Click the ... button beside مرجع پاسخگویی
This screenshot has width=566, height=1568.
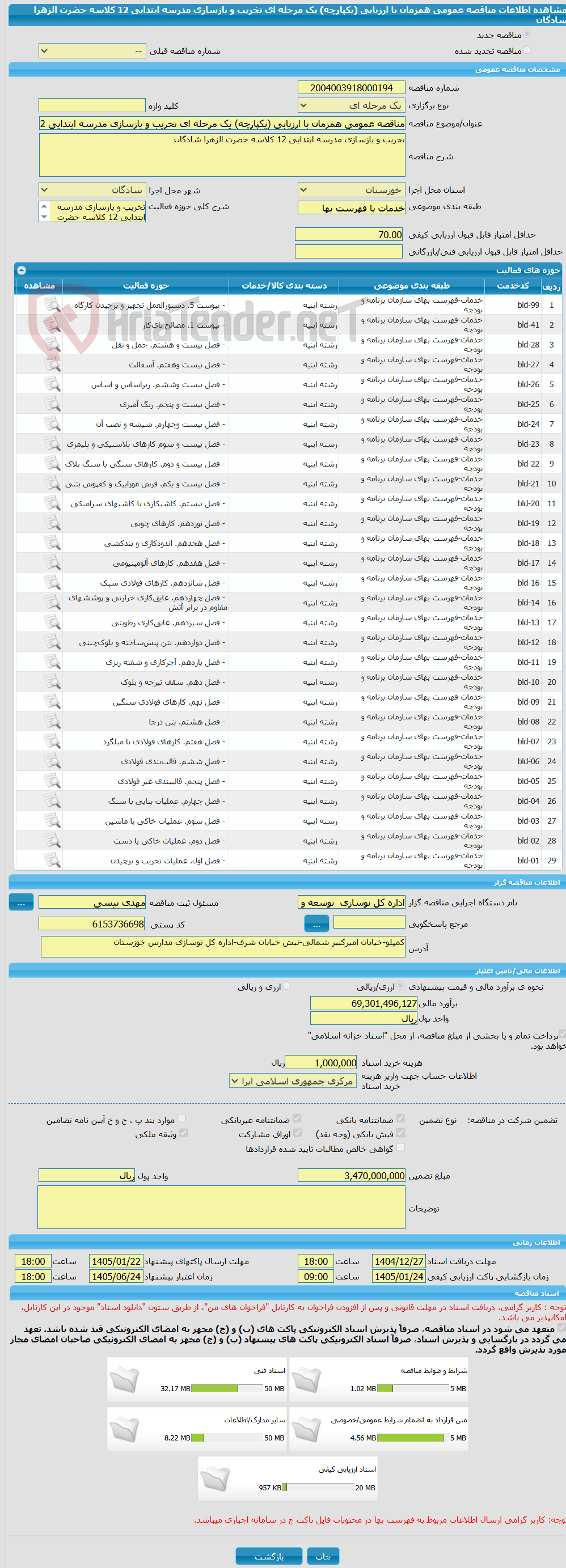317,924
